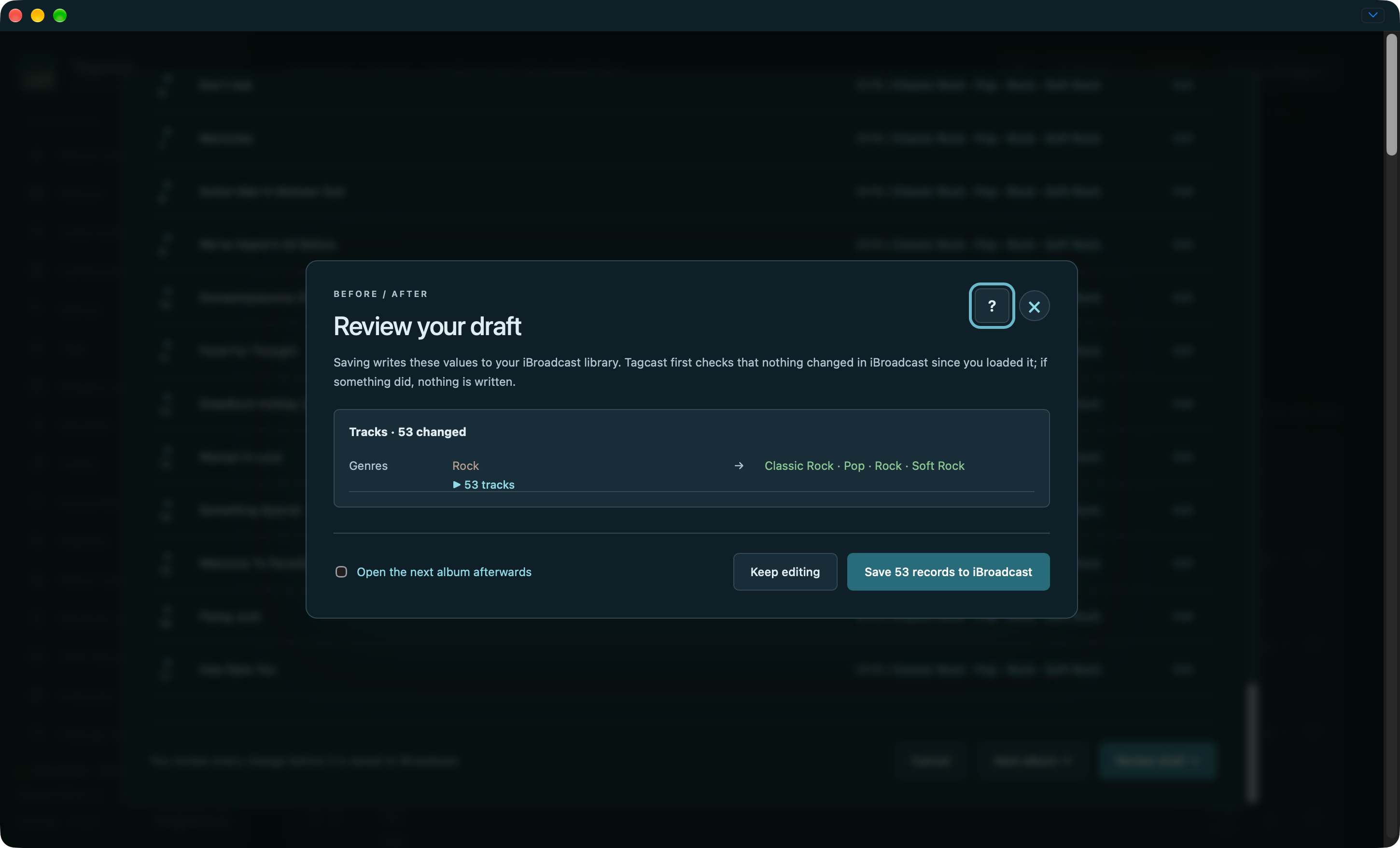This screenshot has height=848, width=1400.
Task: Close the Review your draft dialog
Action: (1034, 306)
